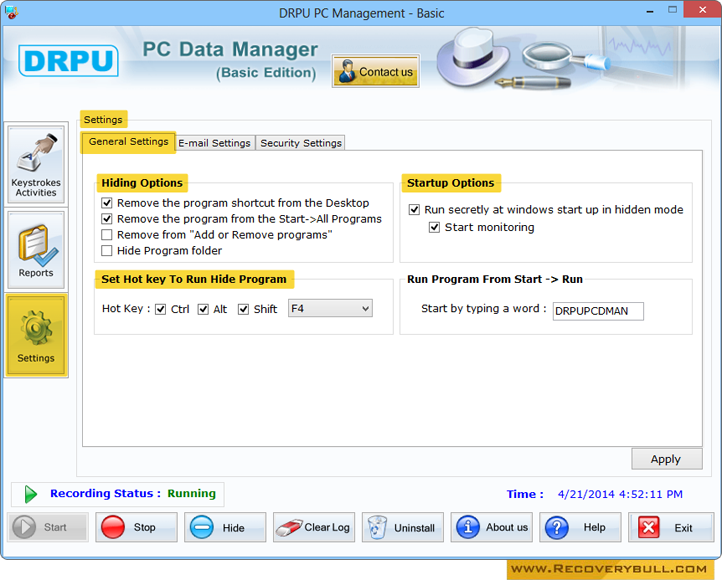Viewport: 722px width, 580px height.
Task: Open Keystrokes Activities from the sidebar
Action: point(36,164)
